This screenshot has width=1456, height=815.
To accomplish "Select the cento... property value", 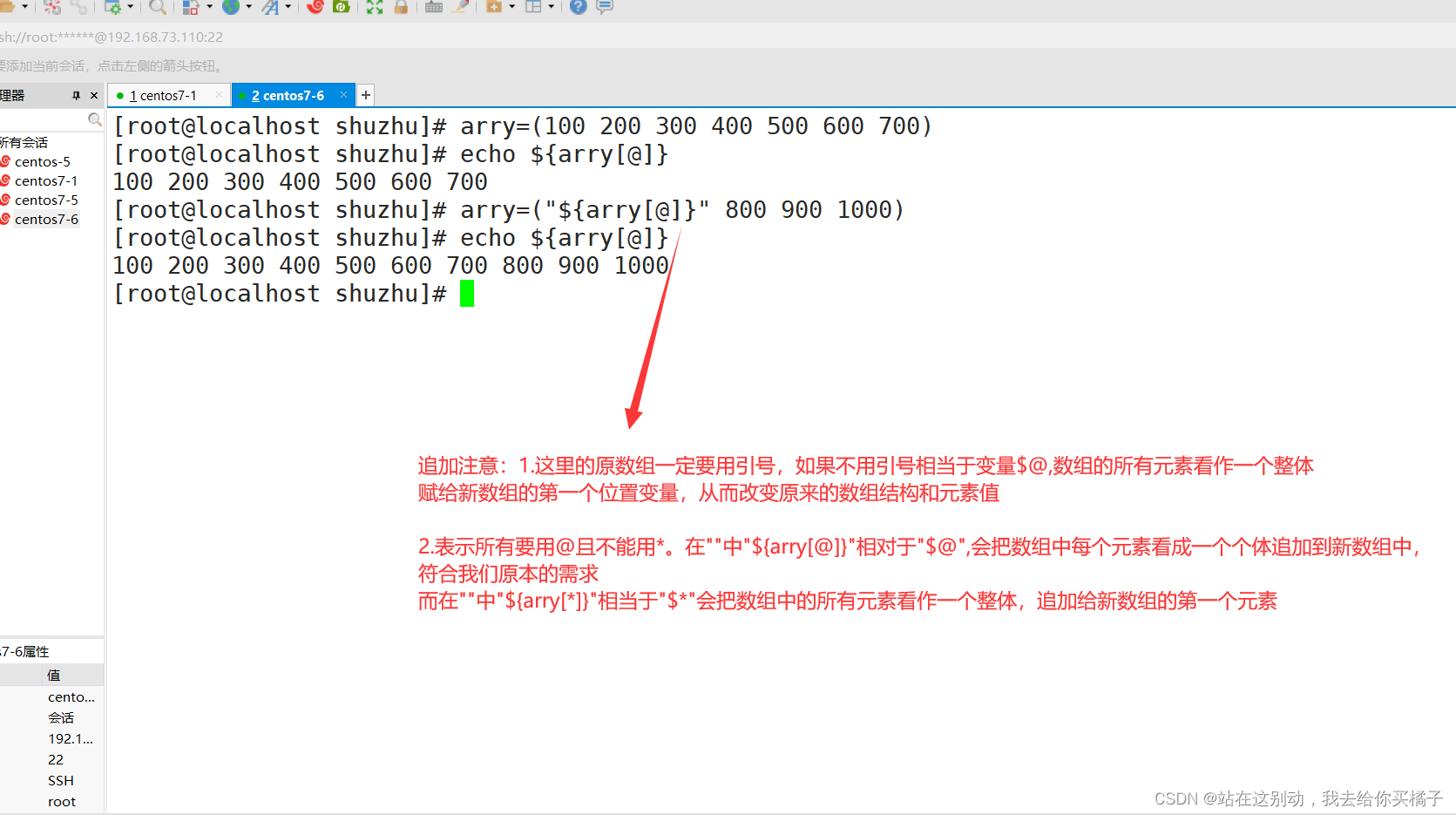I will point(71,696).
